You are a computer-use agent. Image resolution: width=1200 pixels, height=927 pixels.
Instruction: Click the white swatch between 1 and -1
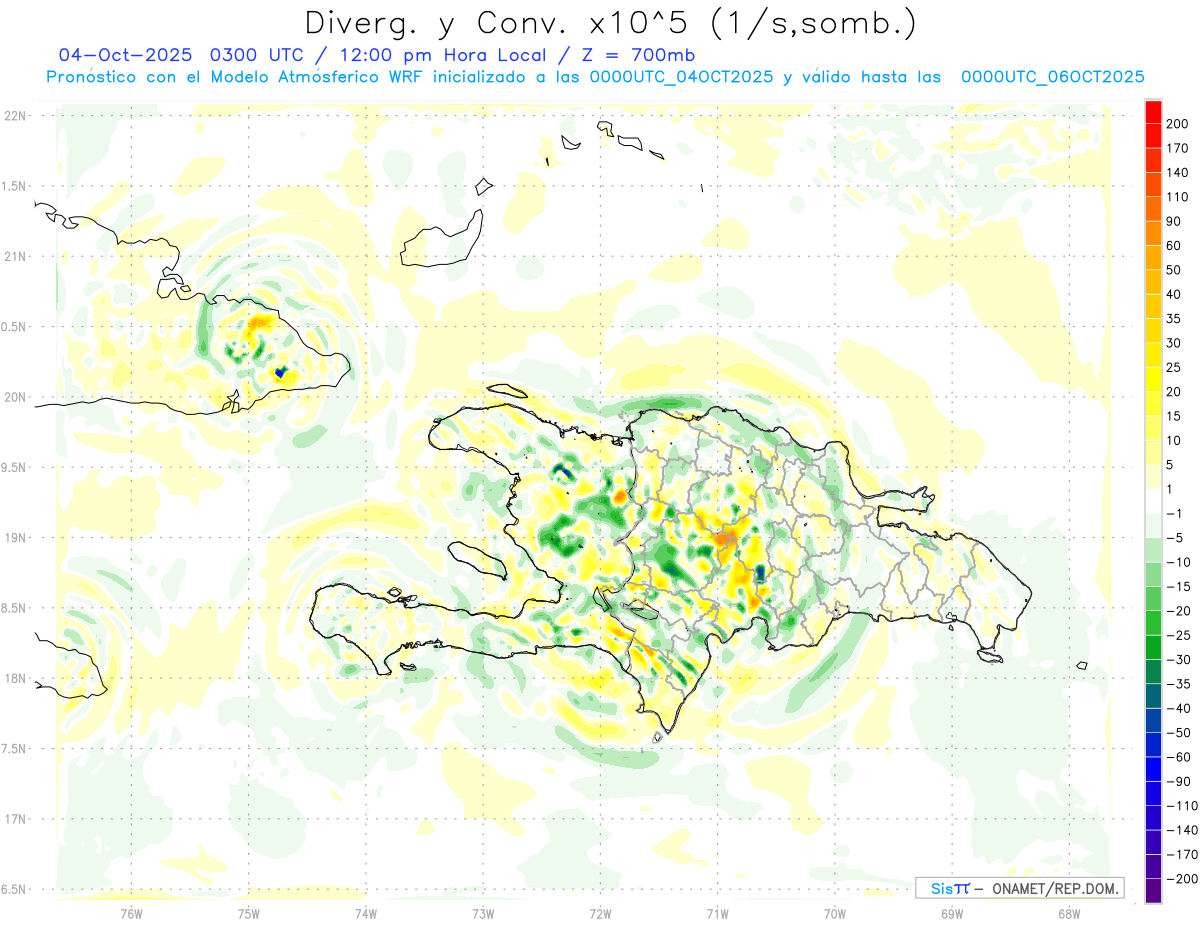coord(1154,501)
